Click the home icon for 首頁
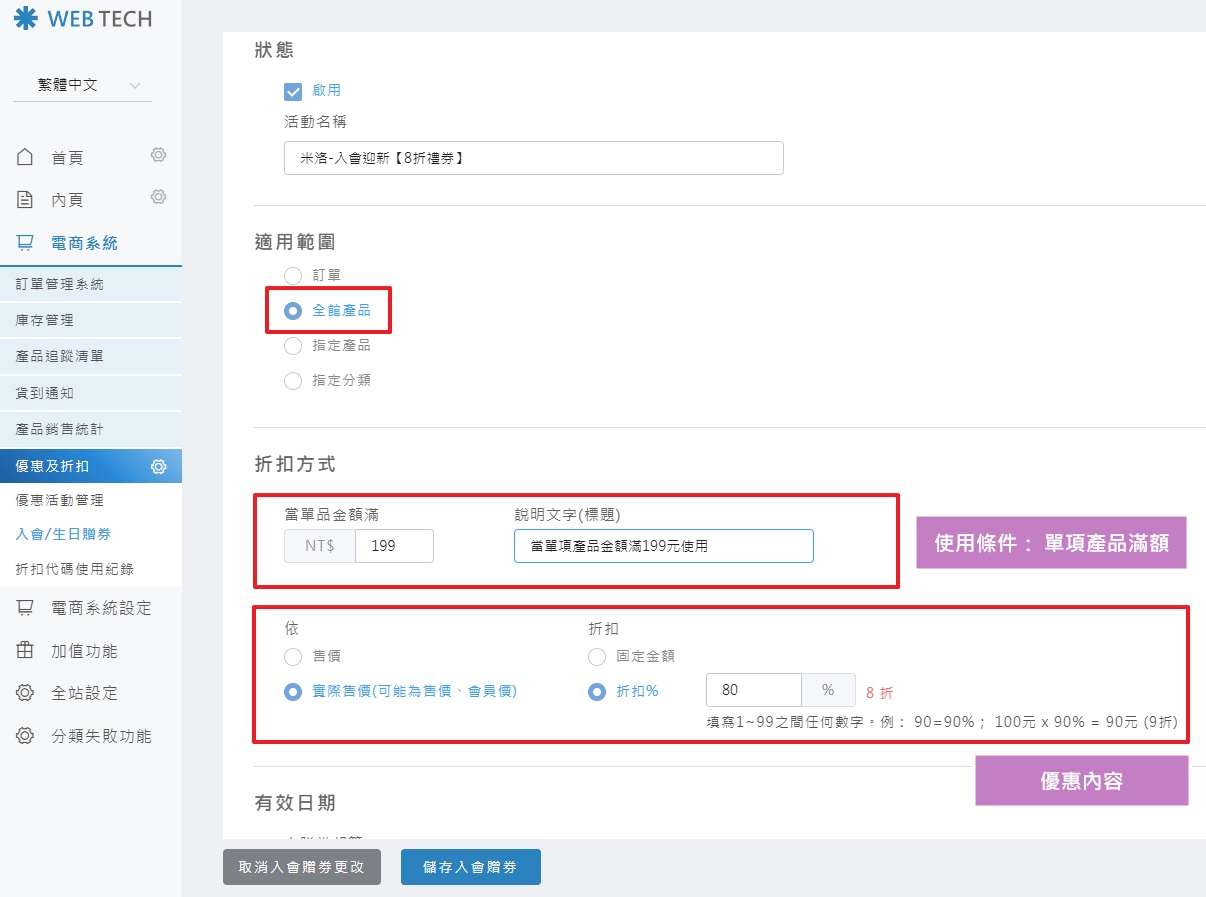1206x897 pixels. [26, 158]
